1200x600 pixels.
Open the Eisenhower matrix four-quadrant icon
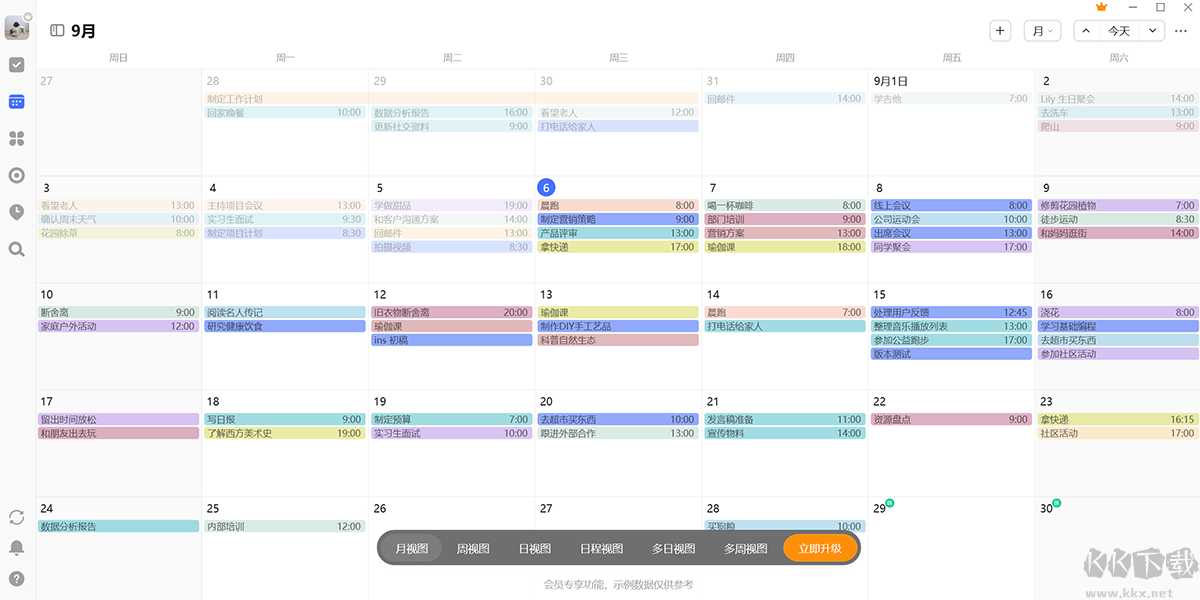16,138
